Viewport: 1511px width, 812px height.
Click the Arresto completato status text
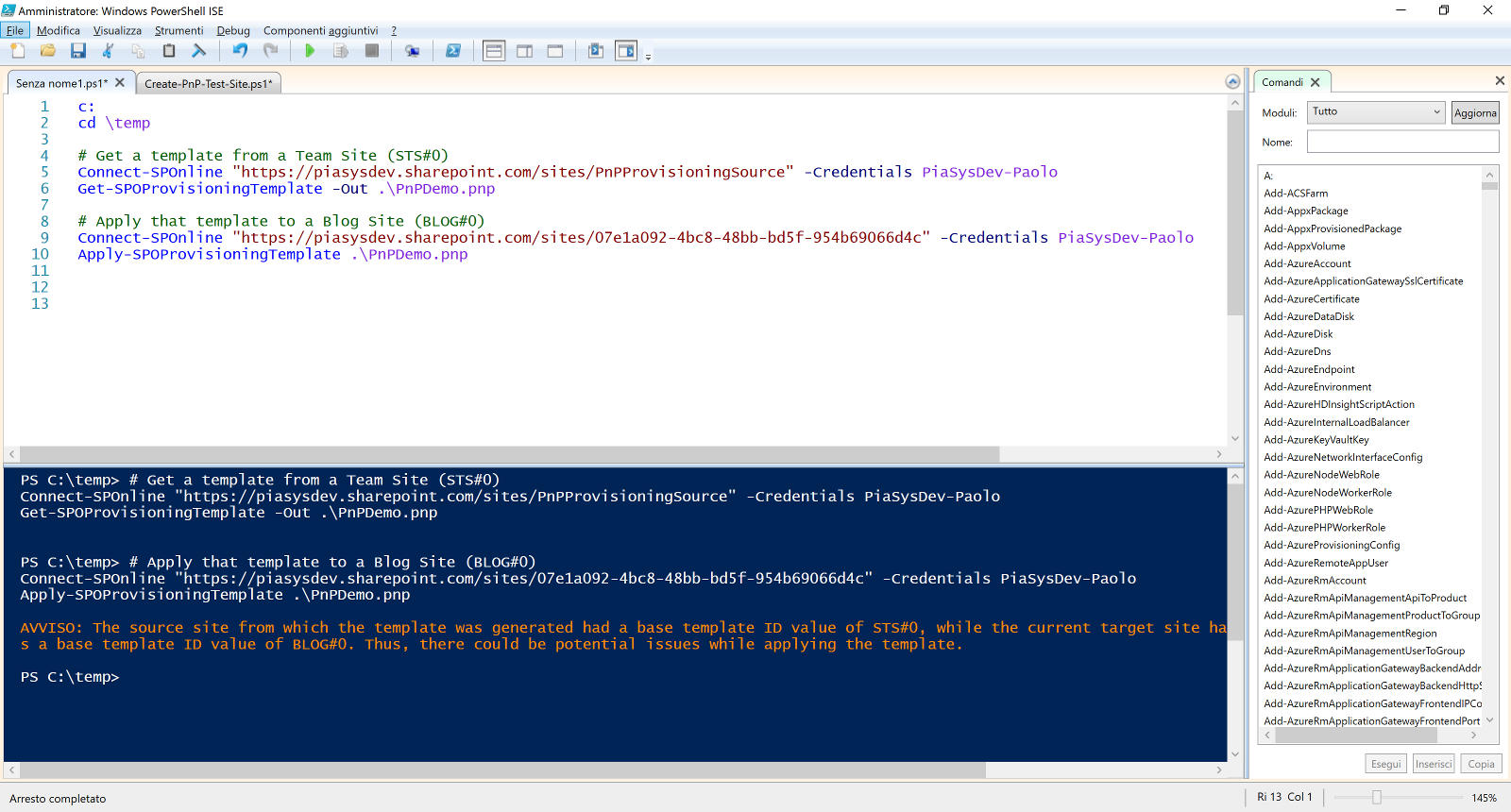point(58,799)
